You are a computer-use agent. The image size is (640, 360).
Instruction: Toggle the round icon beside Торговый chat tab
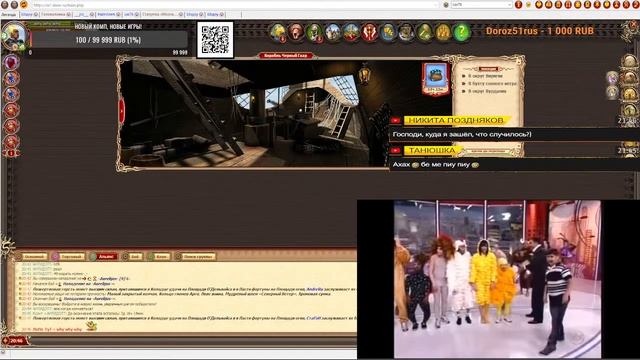pyautogui.click(x=55, y=256)
